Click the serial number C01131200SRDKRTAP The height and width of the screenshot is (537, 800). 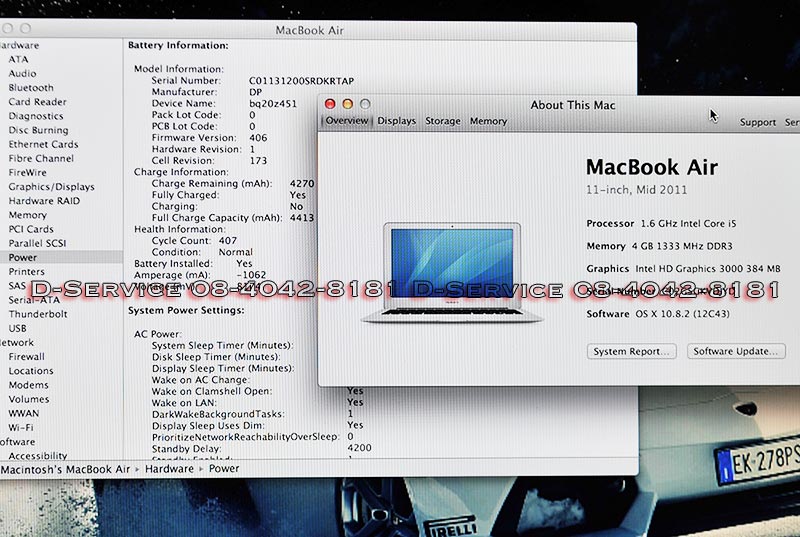pos(302,81)
